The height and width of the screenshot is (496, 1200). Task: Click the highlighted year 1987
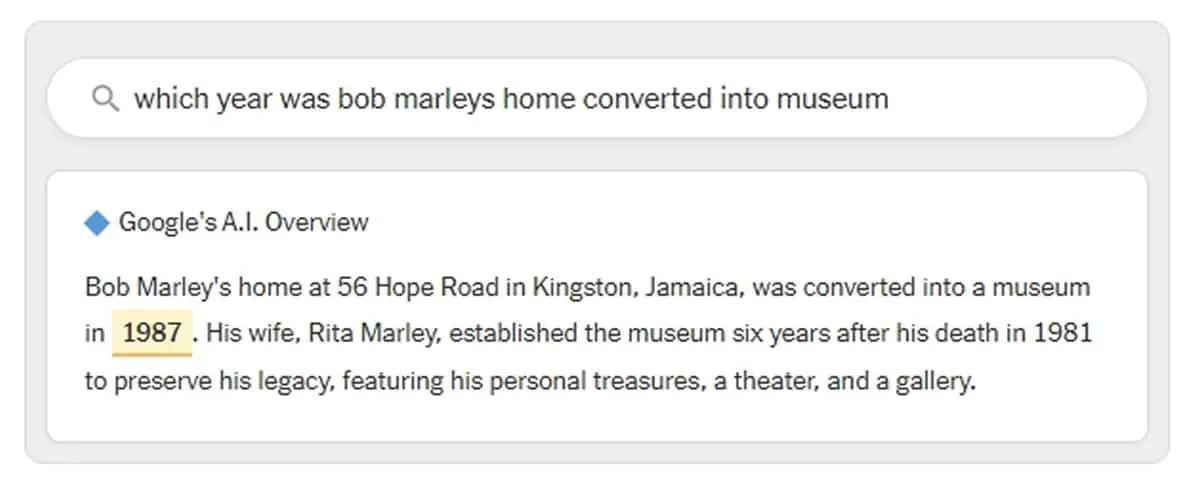coord(152,334)
